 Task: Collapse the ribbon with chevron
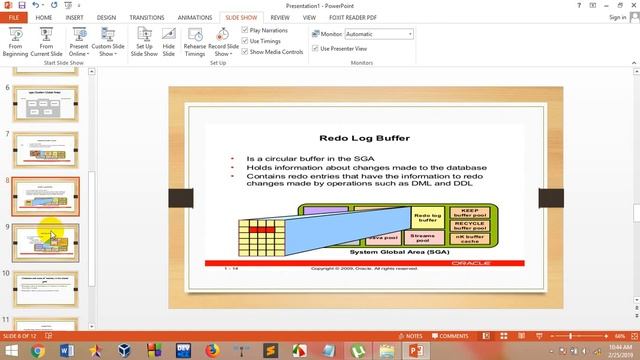pos(634,63)
